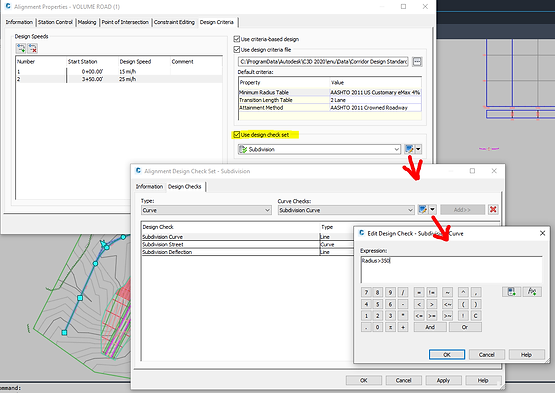Click the Expression text field
Screen dimensions: 555x393
click(x=451, y=269)
